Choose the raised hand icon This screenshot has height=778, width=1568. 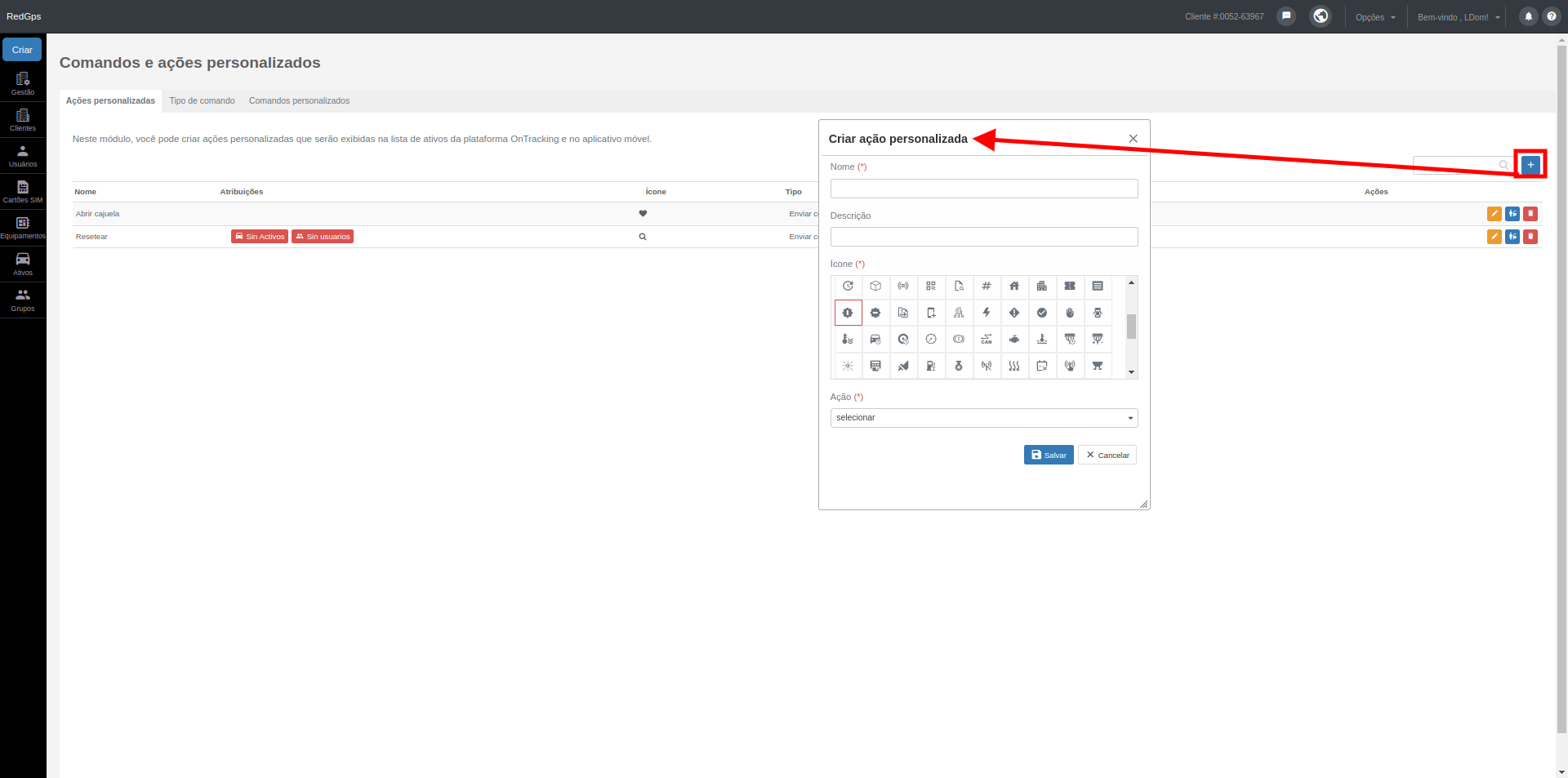1070,313
